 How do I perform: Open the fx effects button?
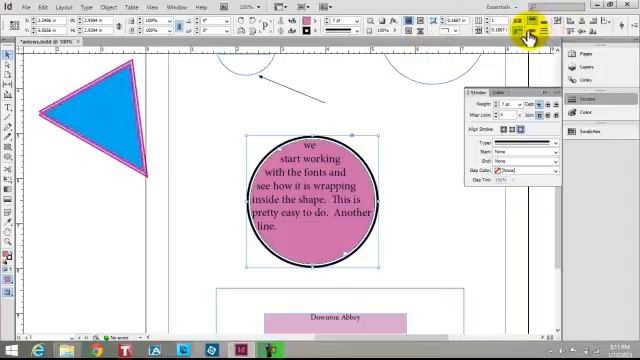pyautogui.click(x=393, y=20)
